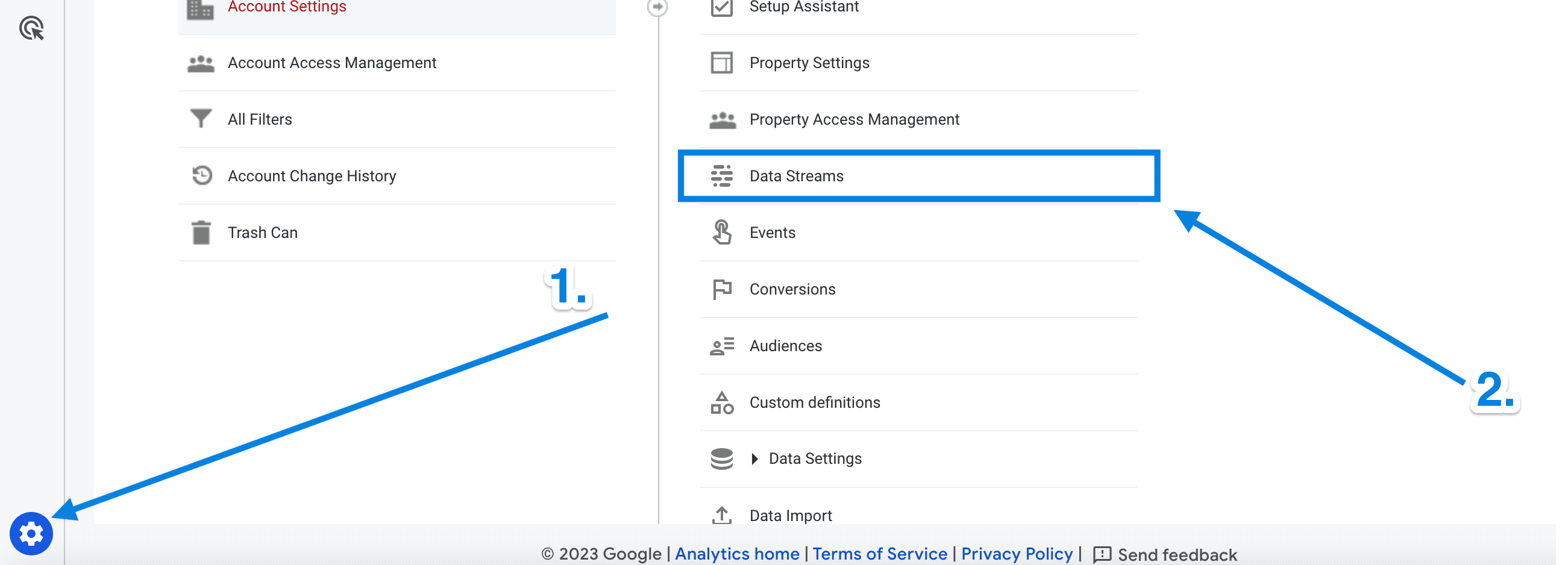Click the Setup Assistant checkmark icon
The image size is (1568, 565).
tap(722, 7)
